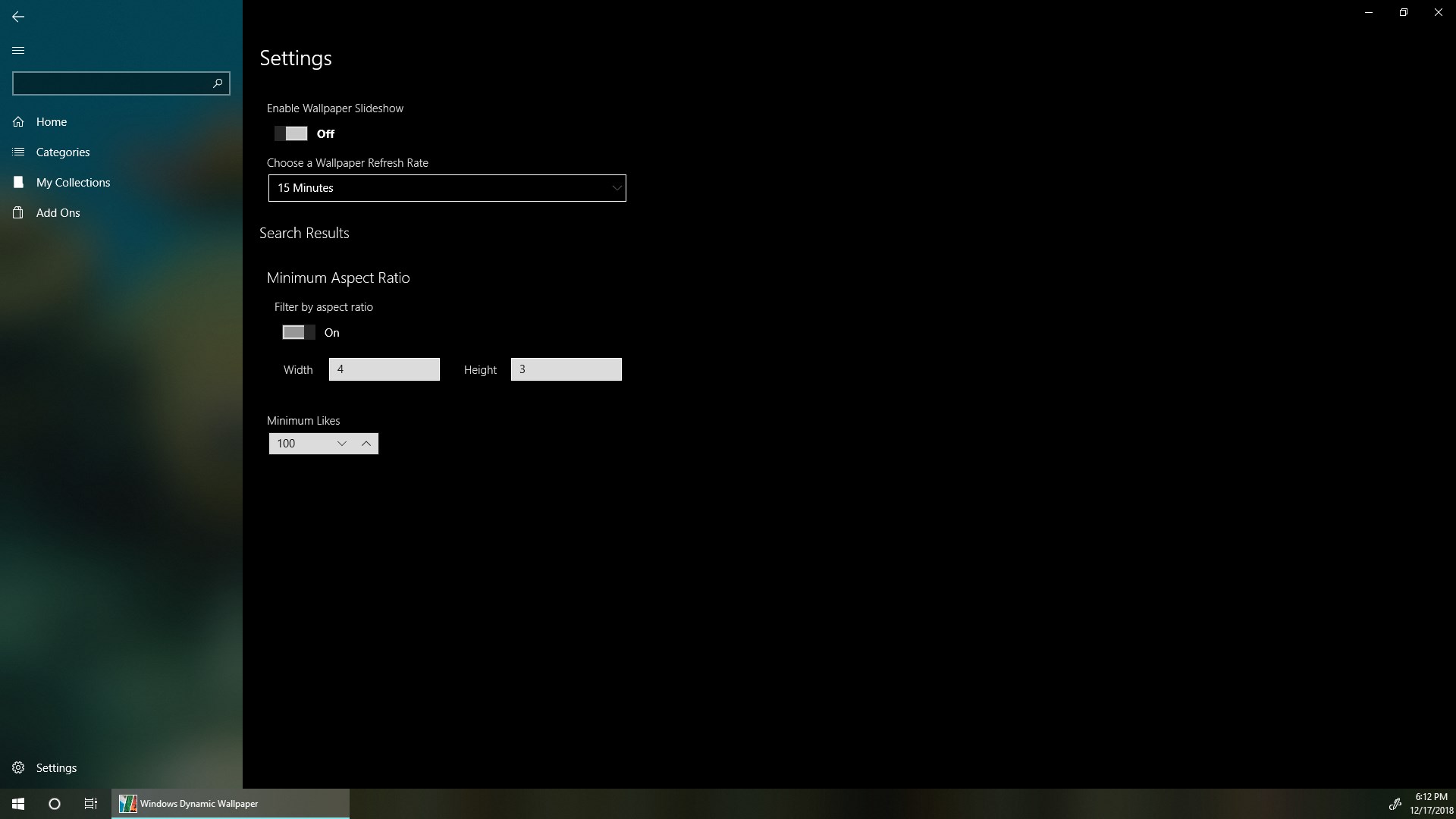Increase Minimum Likes with up chevron
The image size is (1456, 819).
[x=366, y=444]
